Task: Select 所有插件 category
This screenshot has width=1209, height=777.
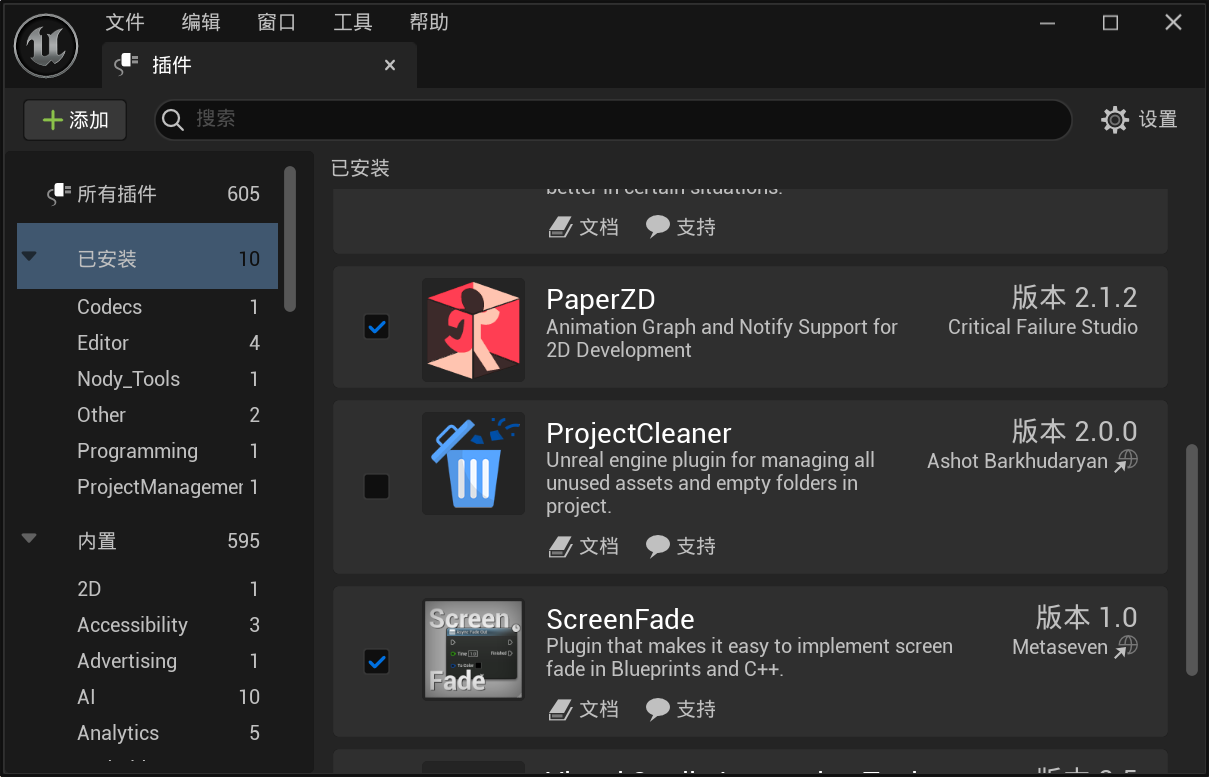Action: click(x=147, y=194)
